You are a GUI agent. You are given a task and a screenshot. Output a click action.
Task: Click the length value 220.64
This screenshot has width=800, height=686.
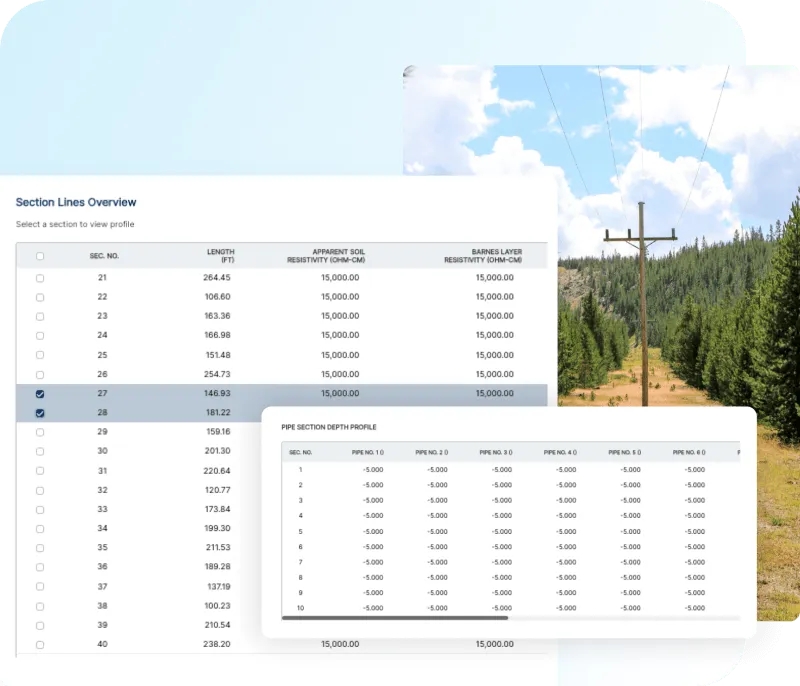pyautogui.click(x=217, y=471)
